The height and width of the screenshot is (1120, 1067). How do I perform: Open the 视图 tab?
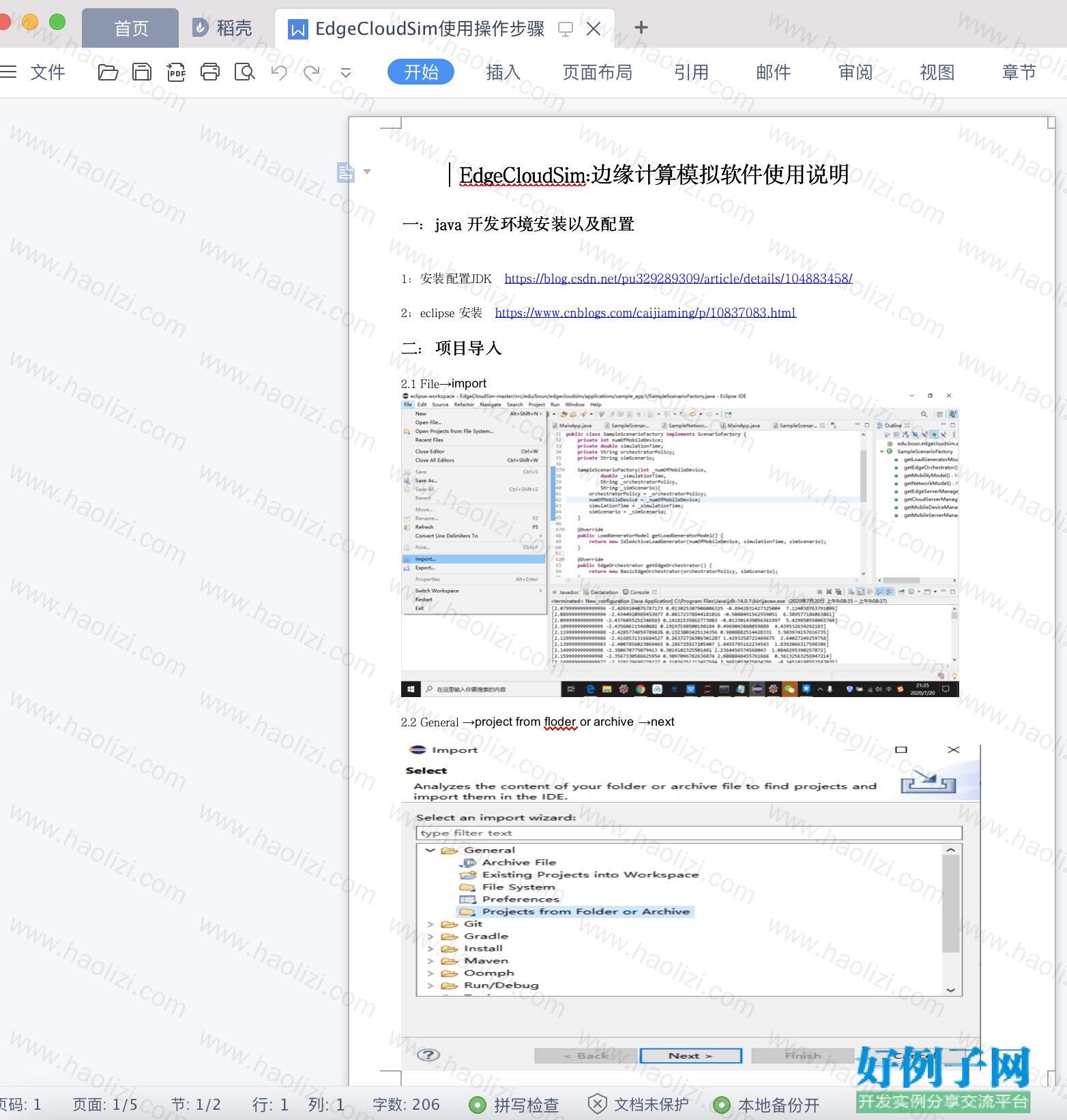point(937,72)
